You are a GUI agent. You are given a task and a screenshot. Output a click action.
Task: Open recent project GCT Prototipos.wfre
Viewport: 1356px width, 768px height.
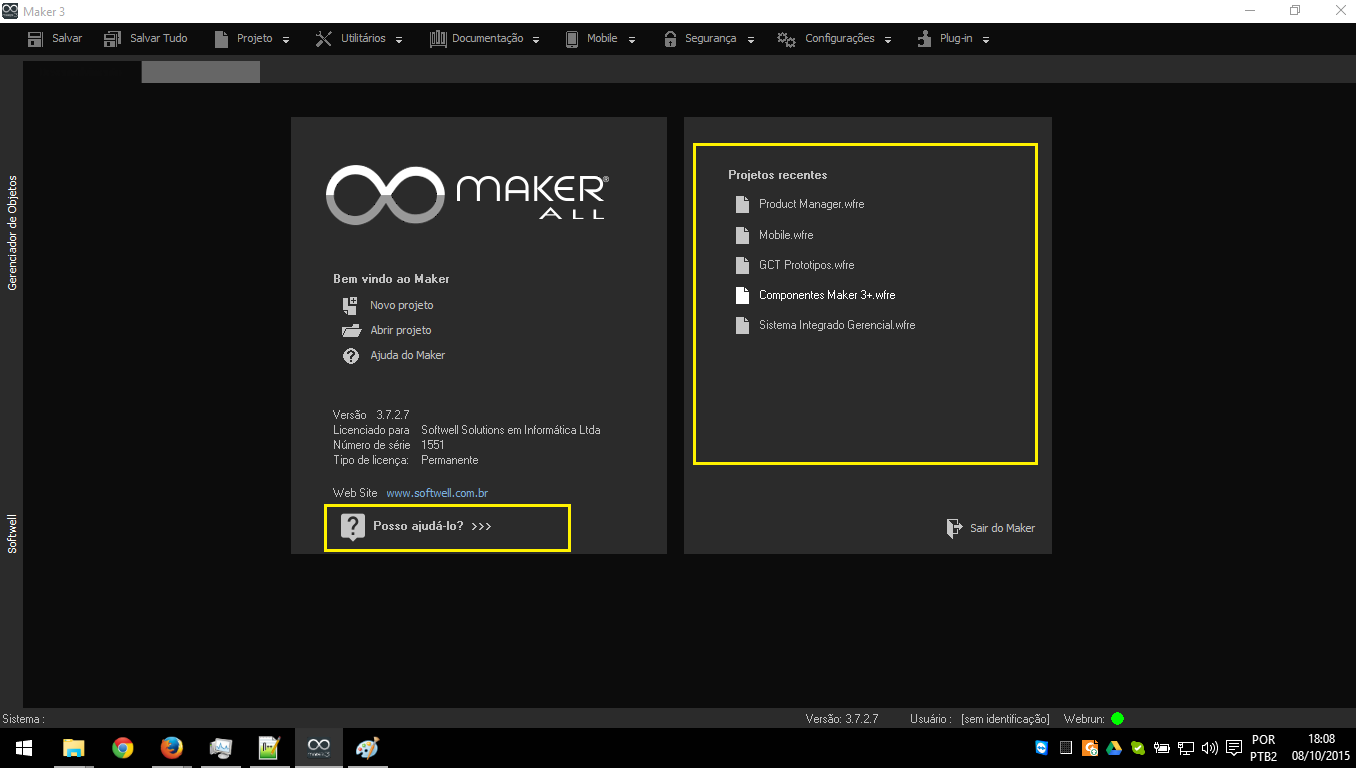click(807, 266)
